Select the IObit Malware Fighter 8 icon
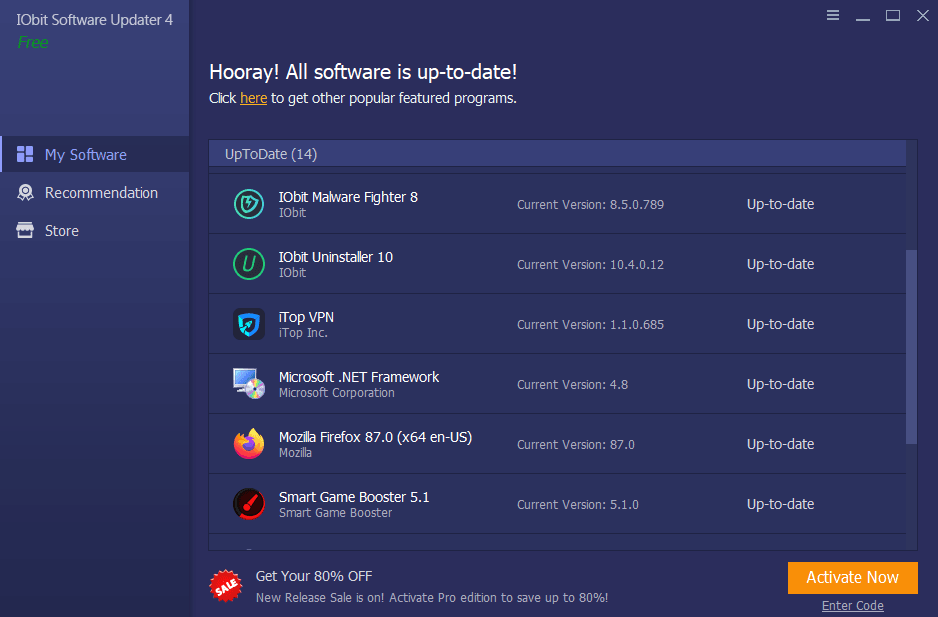 (x=248, y=204)
